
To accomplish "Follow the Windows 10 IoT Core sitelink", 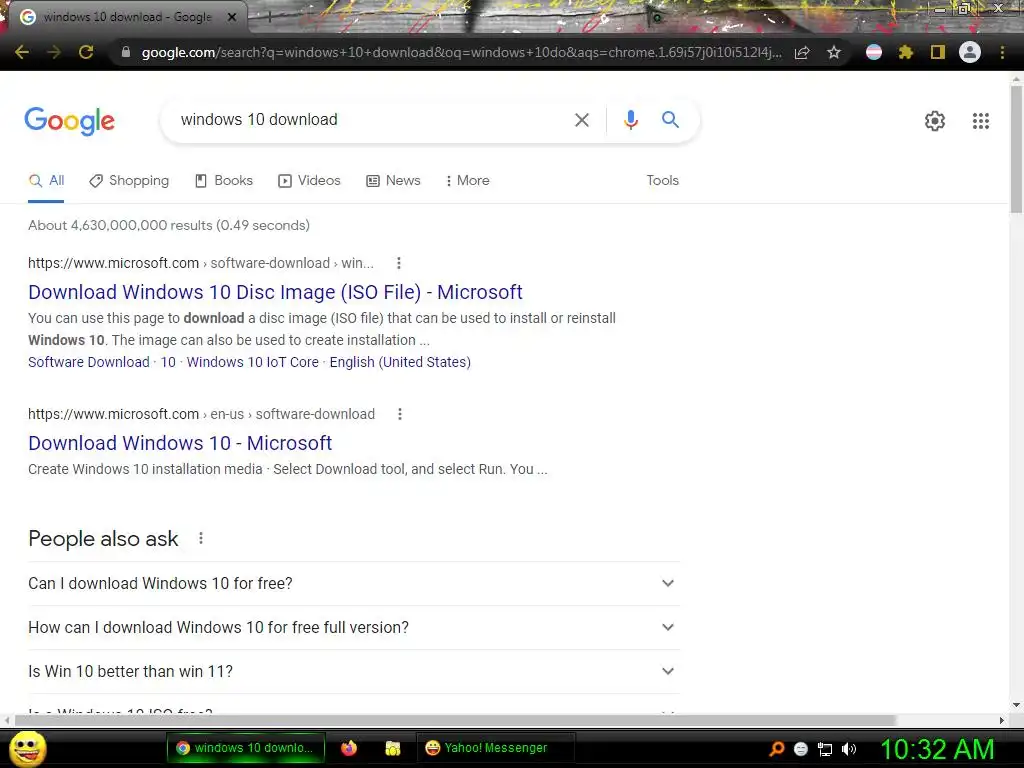I will pos(252,362).
